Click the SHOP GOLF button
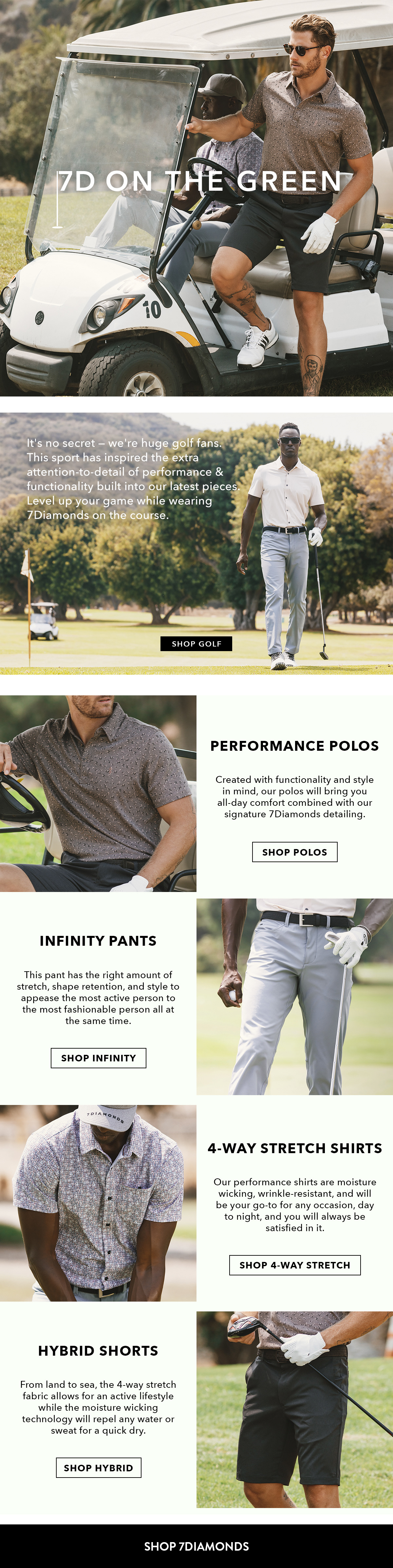Viewport: 393px width, 1568px height. pos(196,643)
